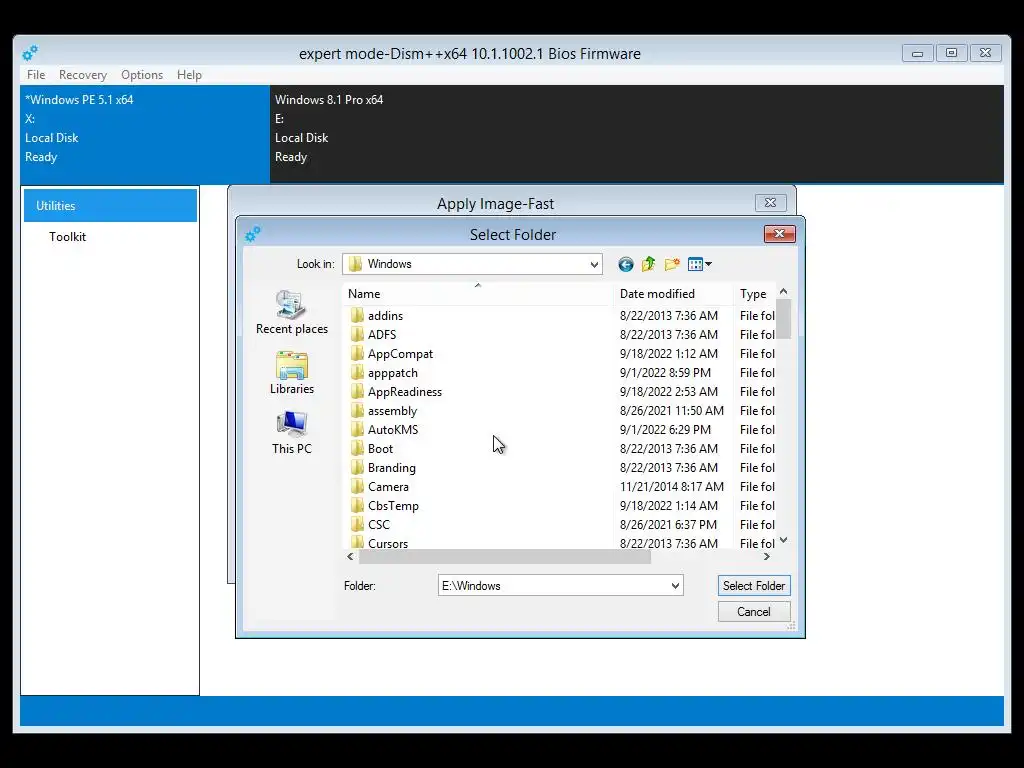The image size is (1024, 768).
Task: Click the AppReadiness date 9/18/2022 2:53 AM
Action: (x=668, y=391)
